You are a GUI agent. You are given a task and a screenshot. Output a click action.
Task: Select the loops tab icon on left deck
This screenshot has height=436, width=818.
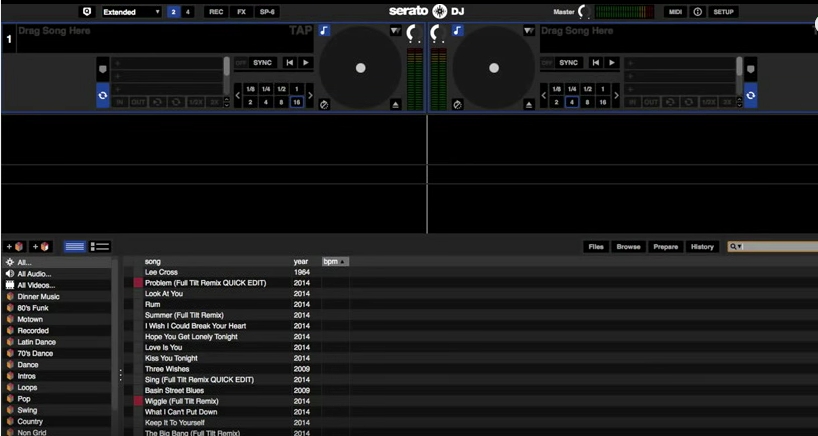point(102,95)
